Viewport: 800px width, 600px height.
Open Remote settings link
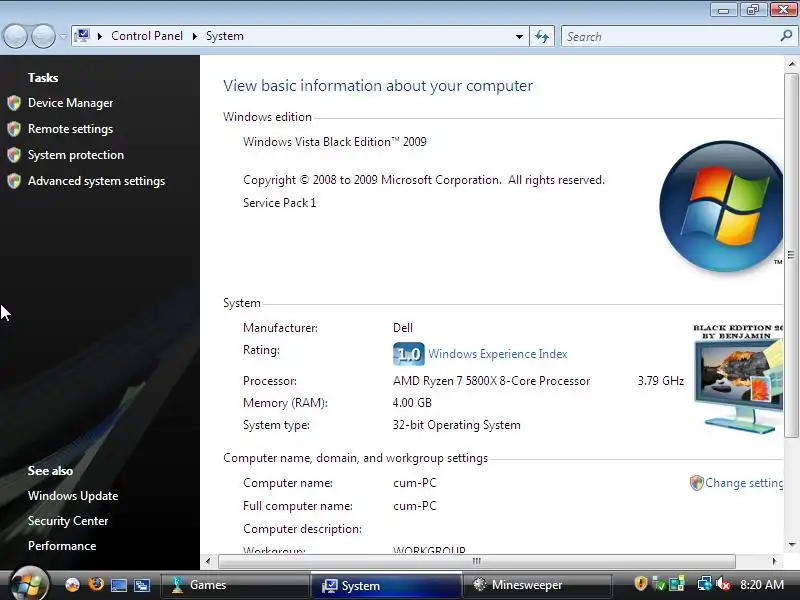[70, 129]
